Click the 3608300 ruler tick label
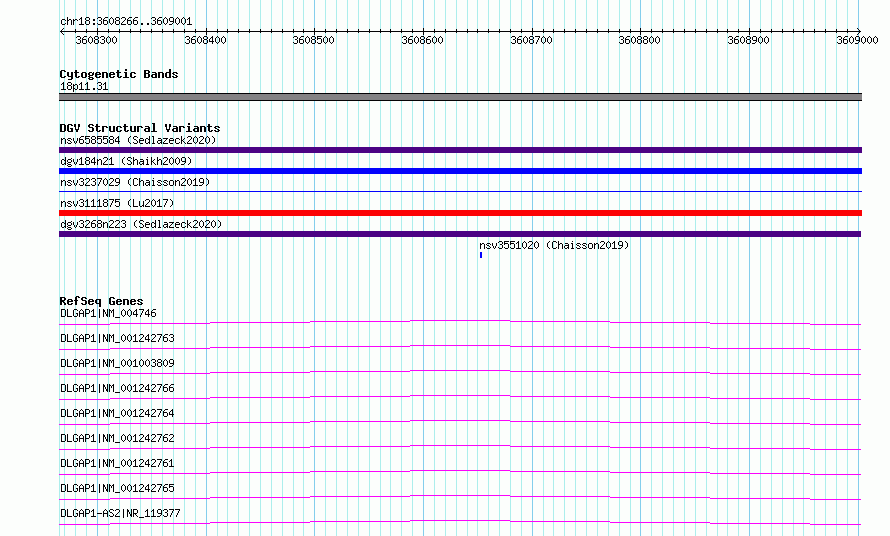Image resolution: width=890 pixels, height=536 pixels. [x=96, y=40]
